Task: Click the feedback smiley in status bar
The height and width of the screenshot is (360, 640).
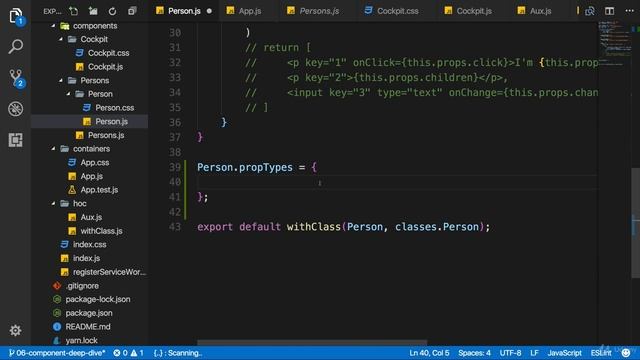Action: 626,353
